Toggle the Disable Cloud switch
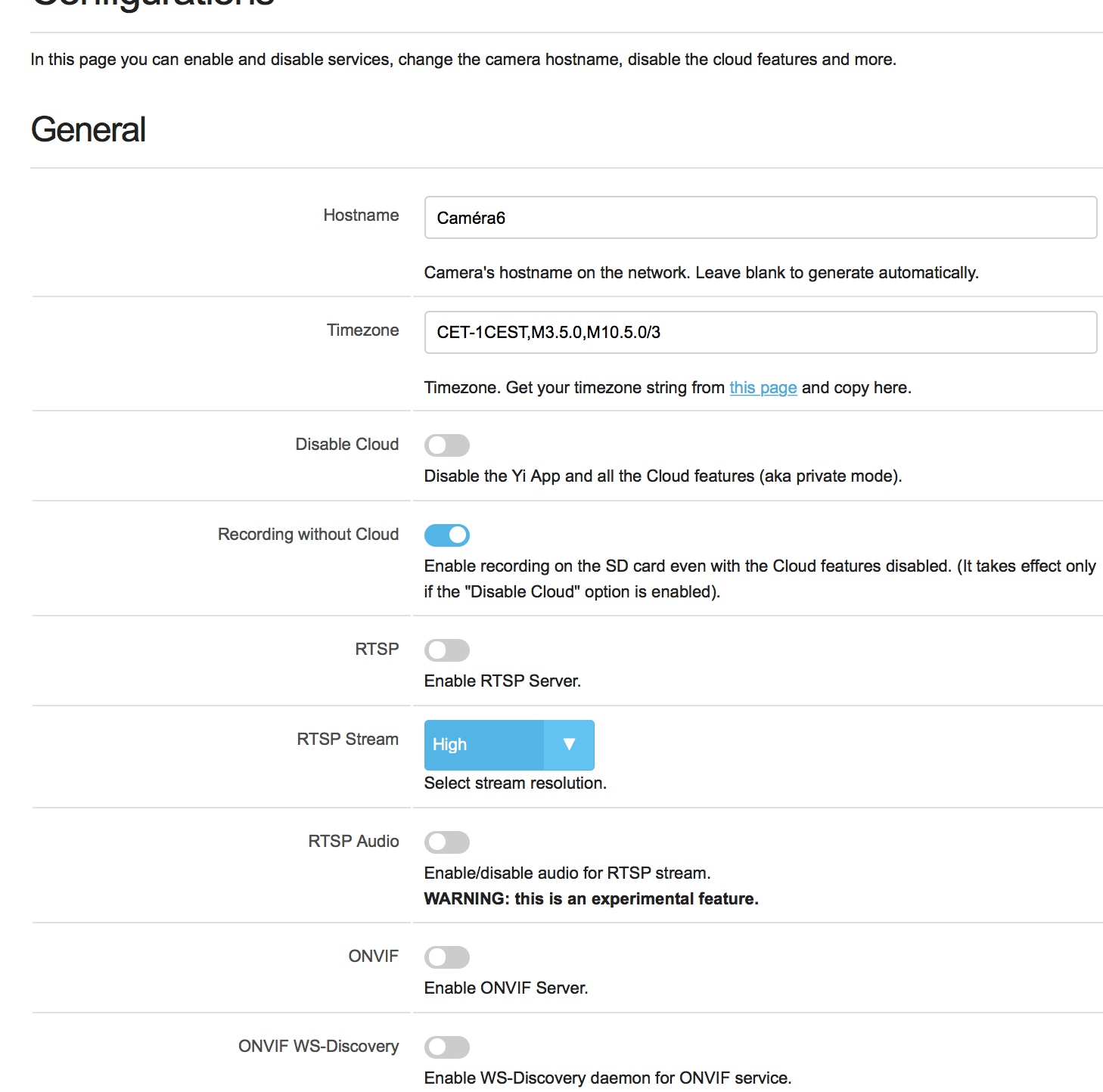 pyautogui.click(x=446, y=445)
